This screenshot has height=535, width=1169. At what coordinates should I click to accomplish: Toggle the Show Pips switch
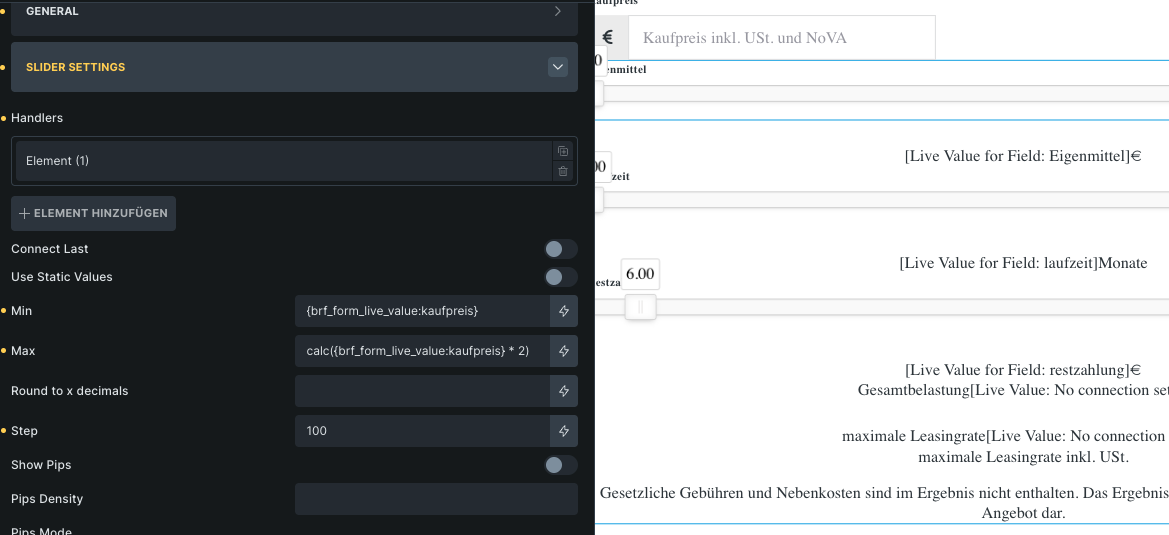click(x=560, y=465)
